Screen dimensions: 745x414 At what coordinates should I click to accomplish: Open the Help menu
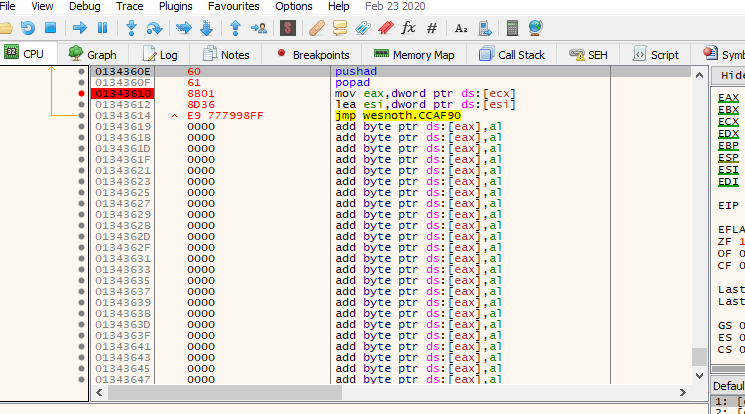tap(339, 6)
